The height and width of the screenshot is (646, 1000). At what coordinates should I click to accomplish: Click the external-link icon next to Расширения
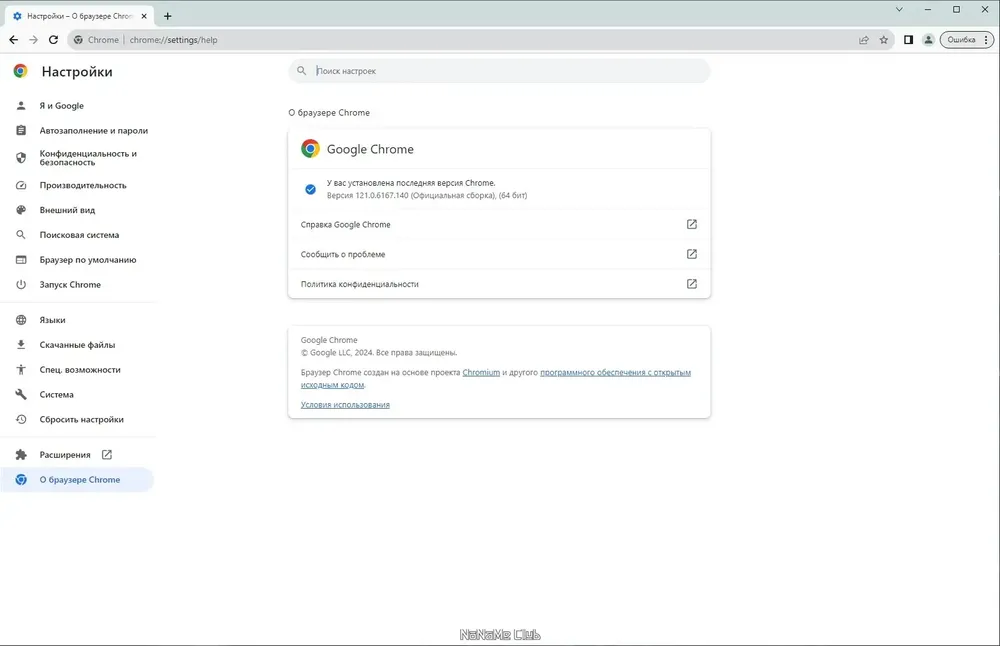(x=107, y=455)
